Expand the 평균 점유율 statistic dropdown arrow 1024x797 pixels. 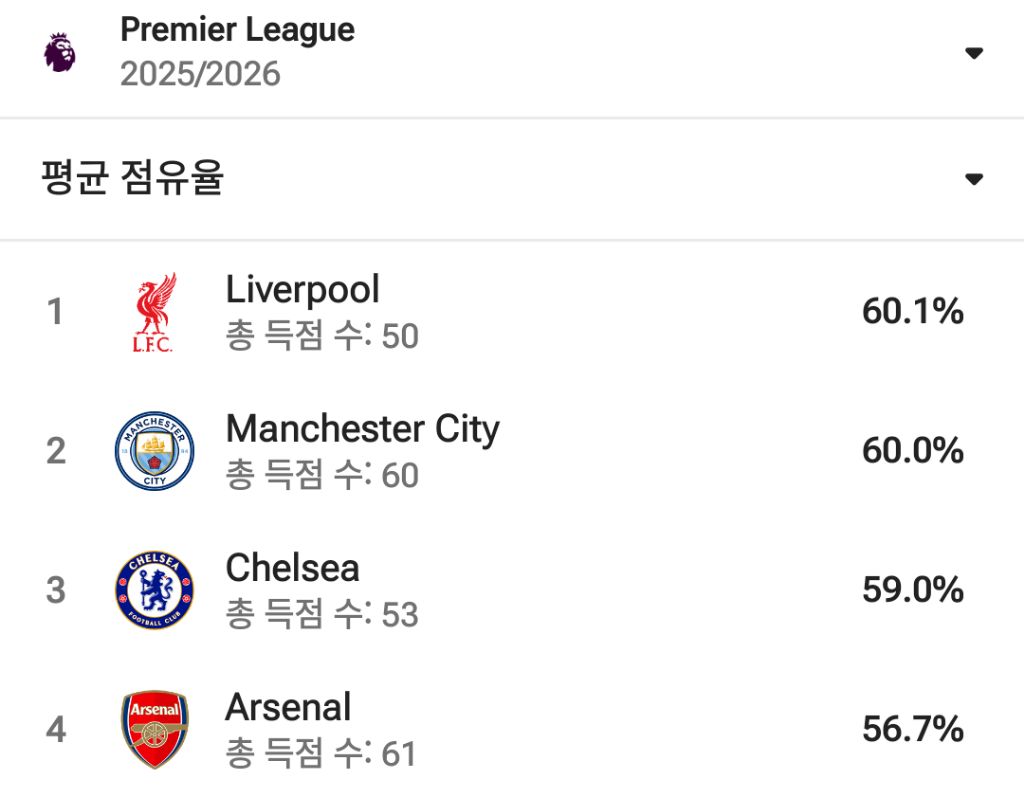point(974,180)
